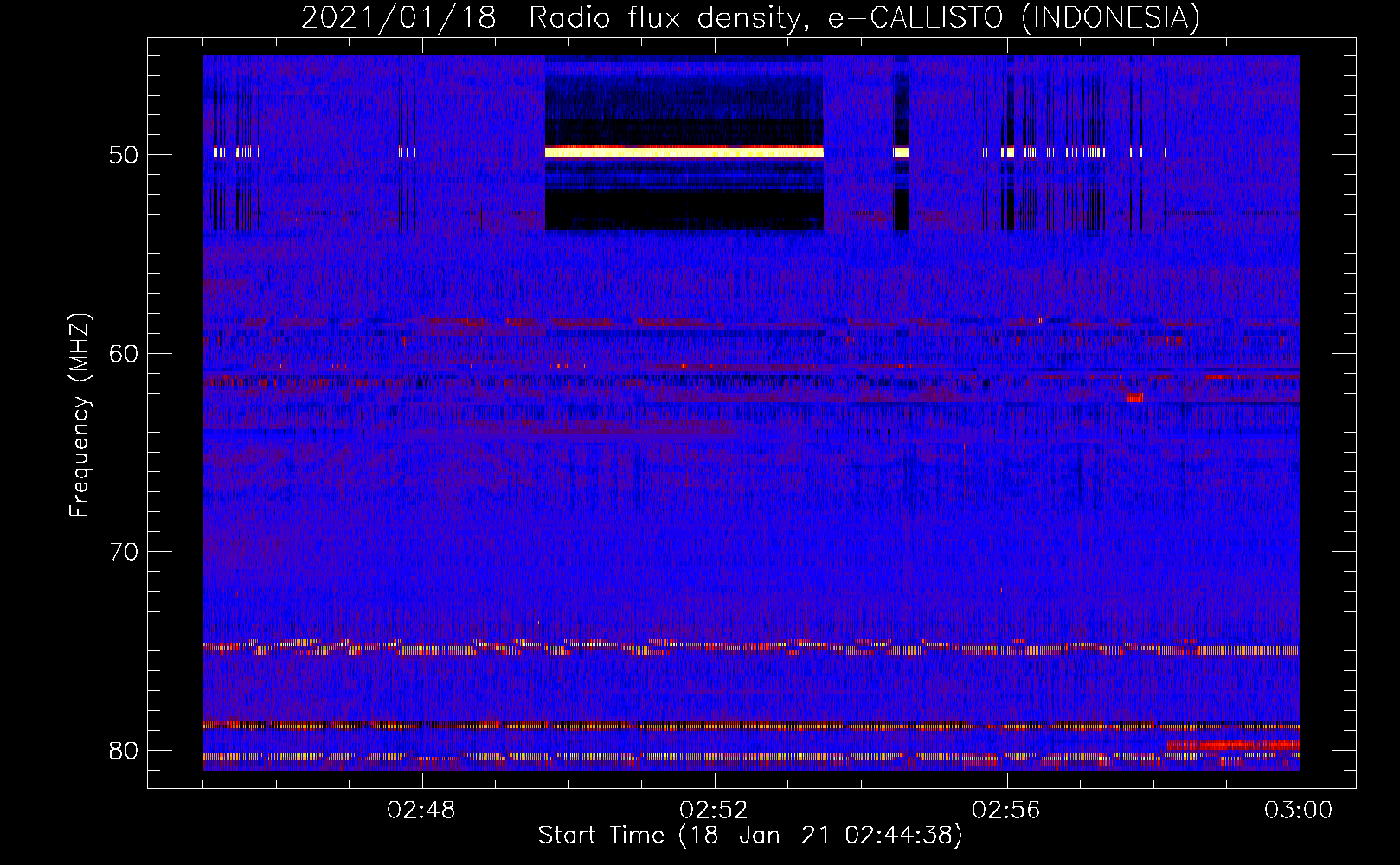Click the 80 frequency tick label
The height and width of the screenshot is (865, 1400).
124,750
